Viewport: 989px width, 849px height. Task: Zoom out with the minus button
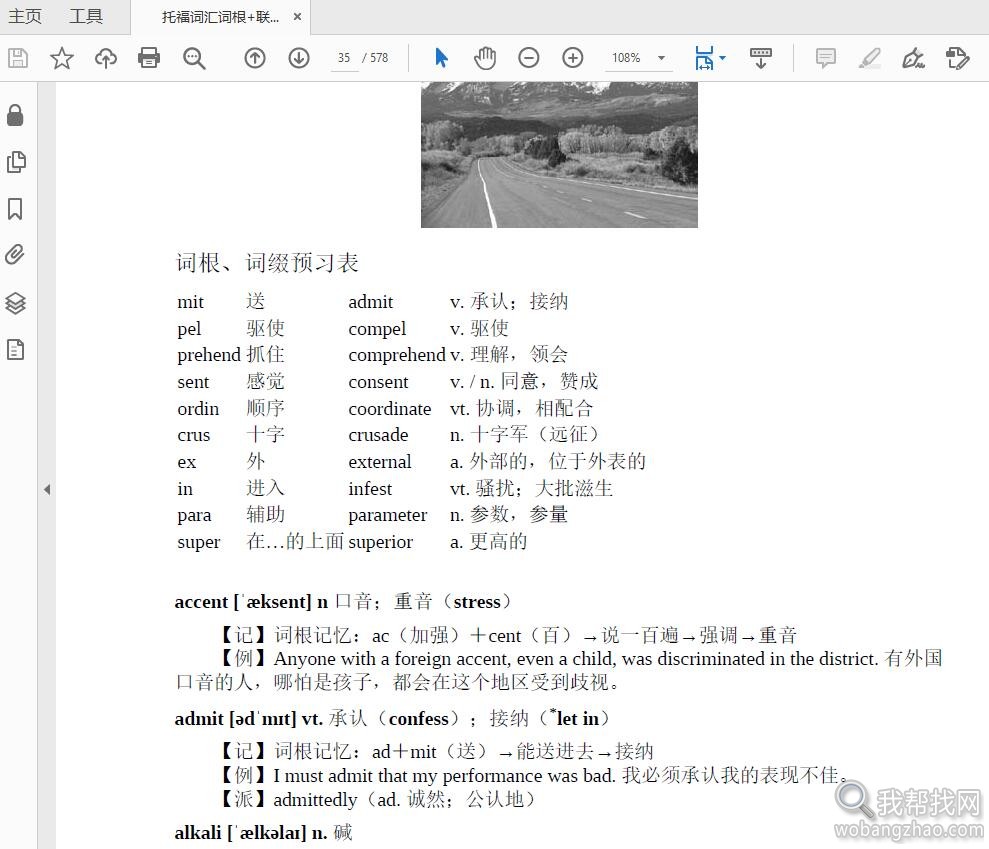pos(529,58)
